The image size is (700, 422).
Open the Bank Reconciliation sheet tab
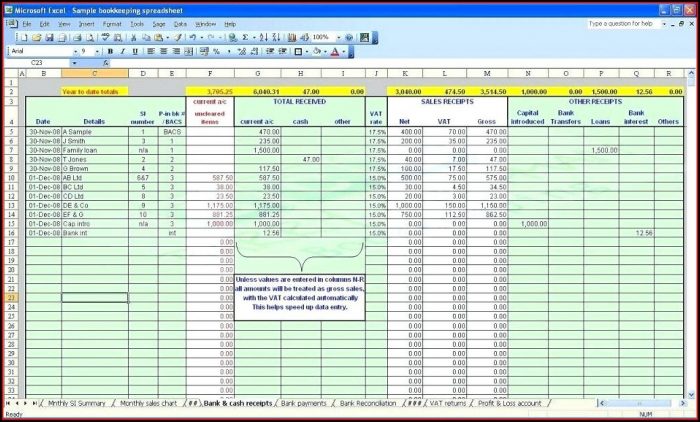(368, 403)
